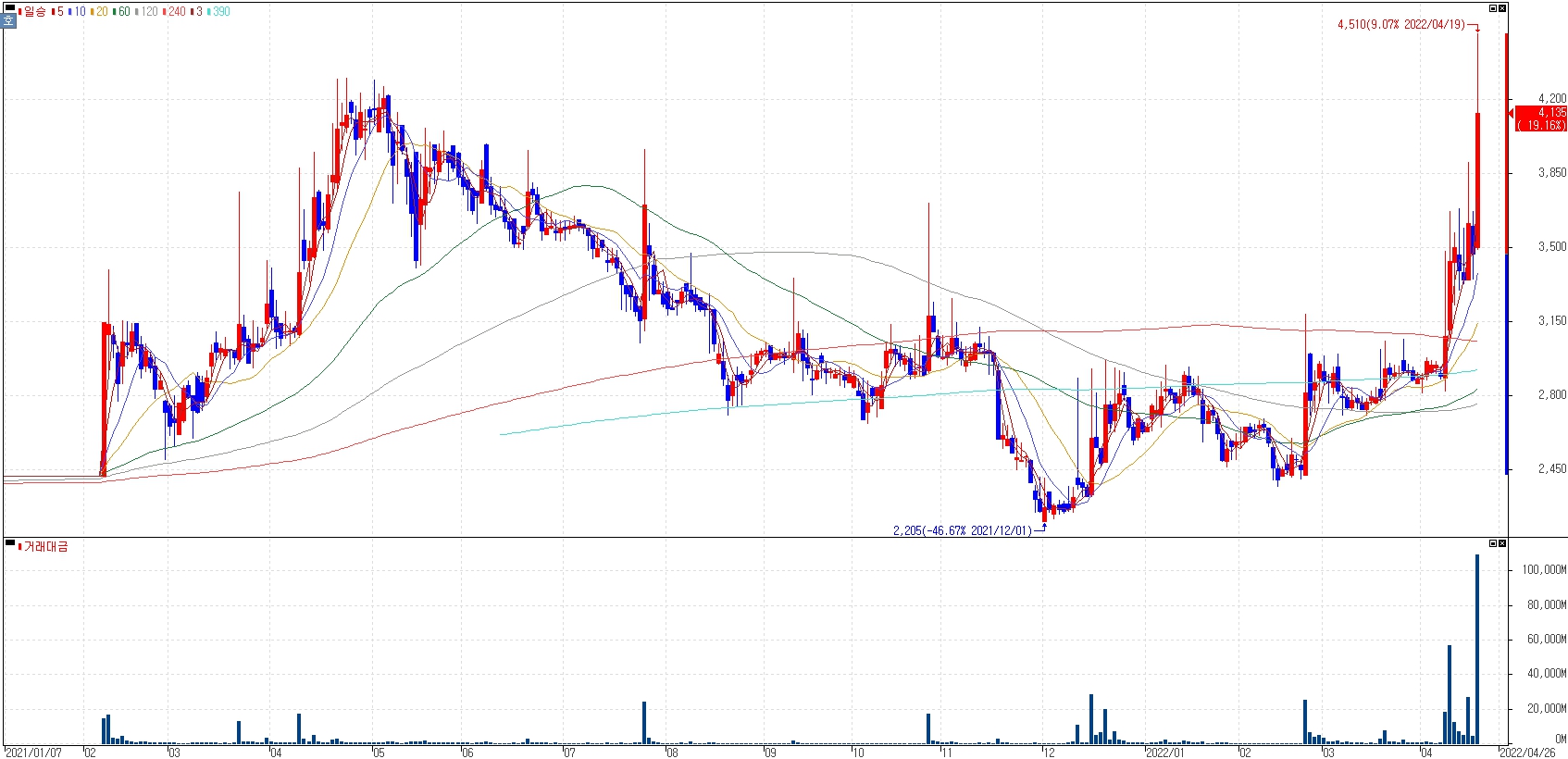Maximize the 거래대금 volume pane
The height and width of the screenshot is (759, 1568).
(1493, 543)
